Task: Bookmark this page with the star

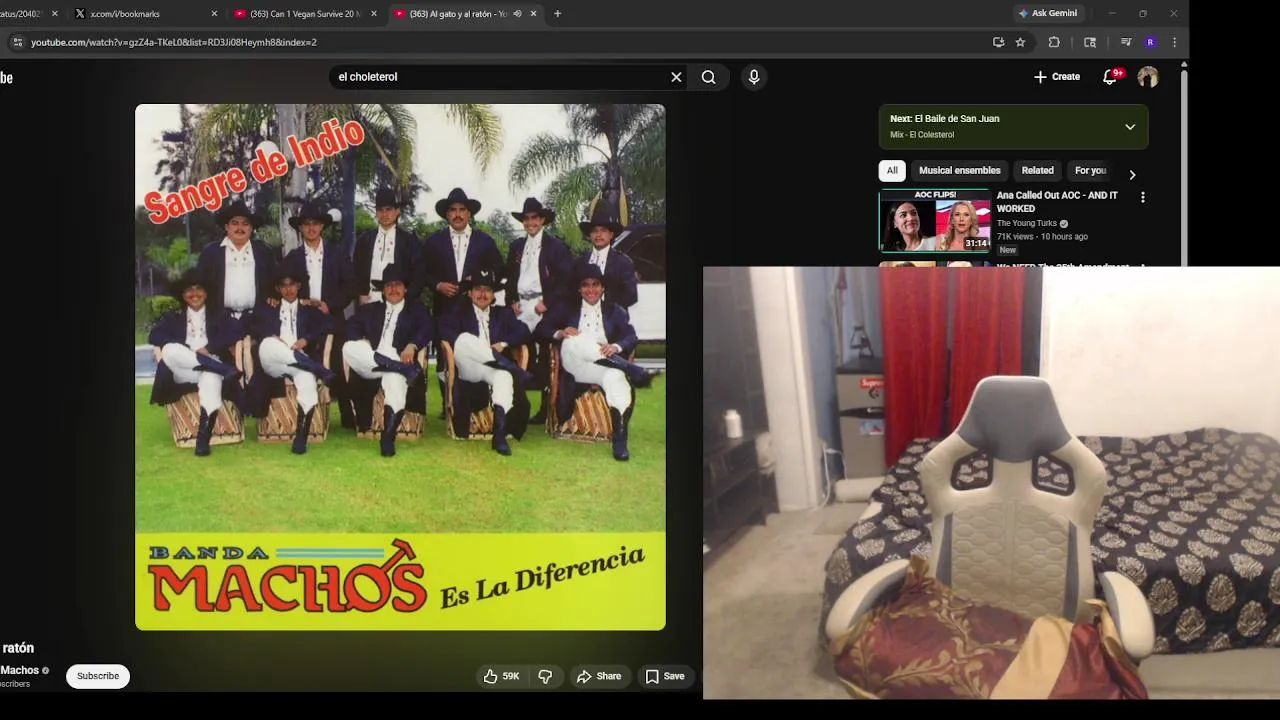Action: 1020,42
